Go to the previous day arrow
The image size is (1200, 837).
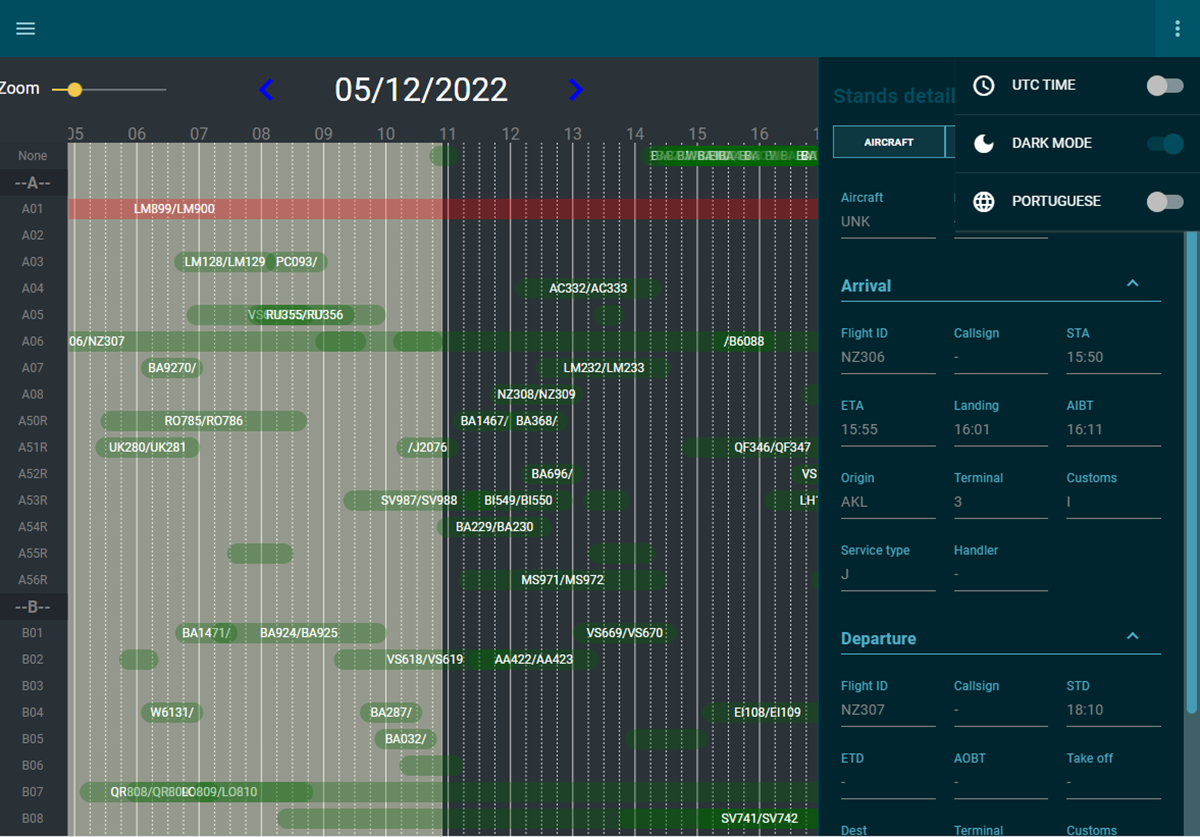(265, 90)
